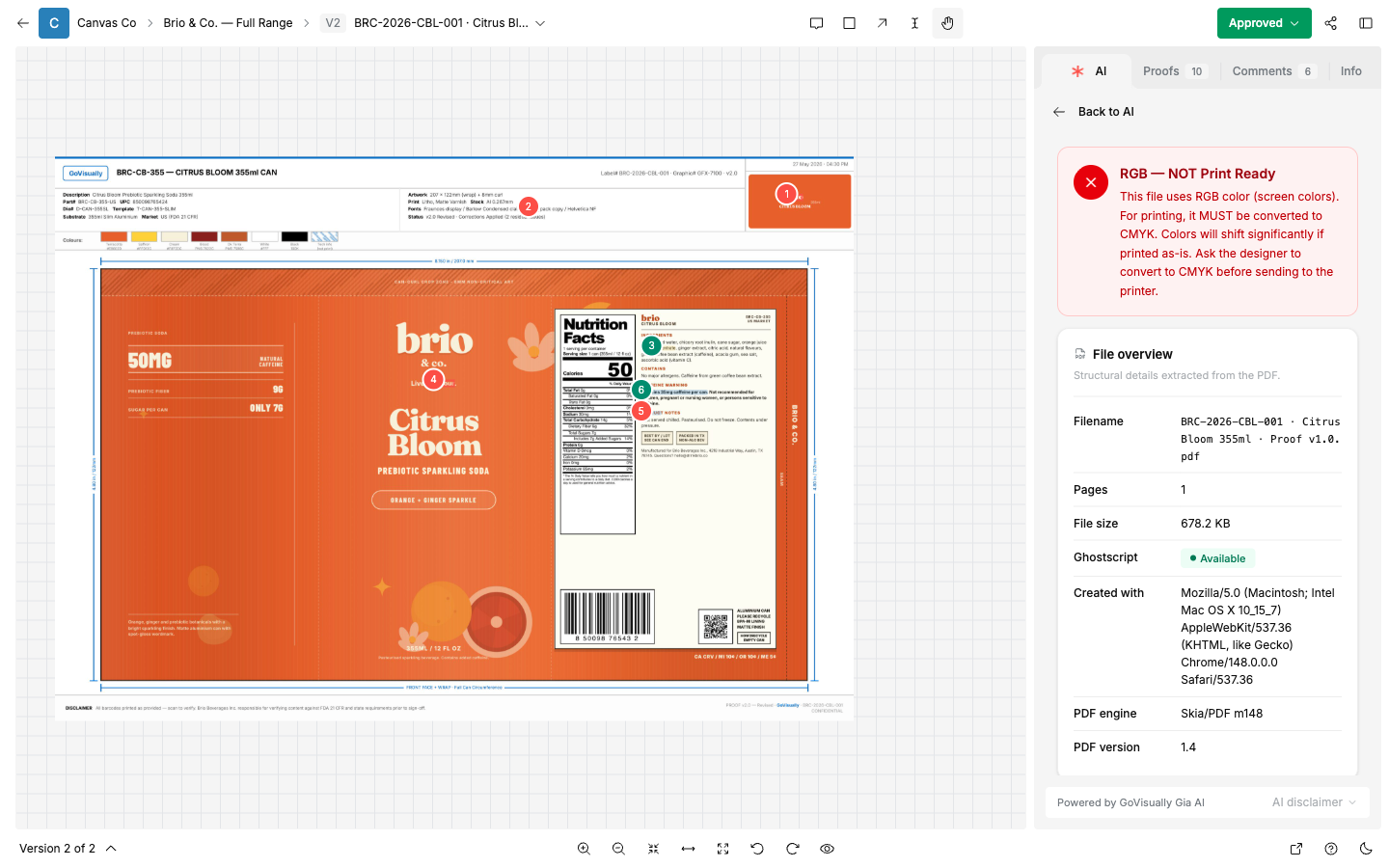Click the orange colour swatch in Colours row

114,236
